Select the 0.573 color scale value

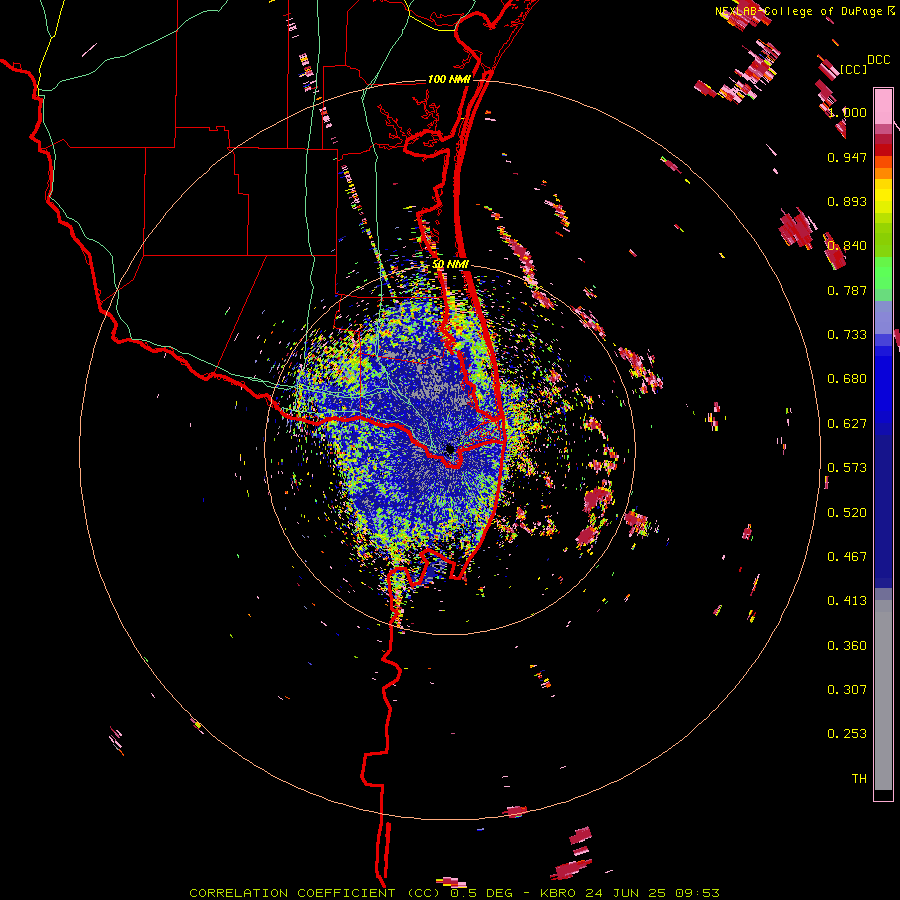click(847, 468)
